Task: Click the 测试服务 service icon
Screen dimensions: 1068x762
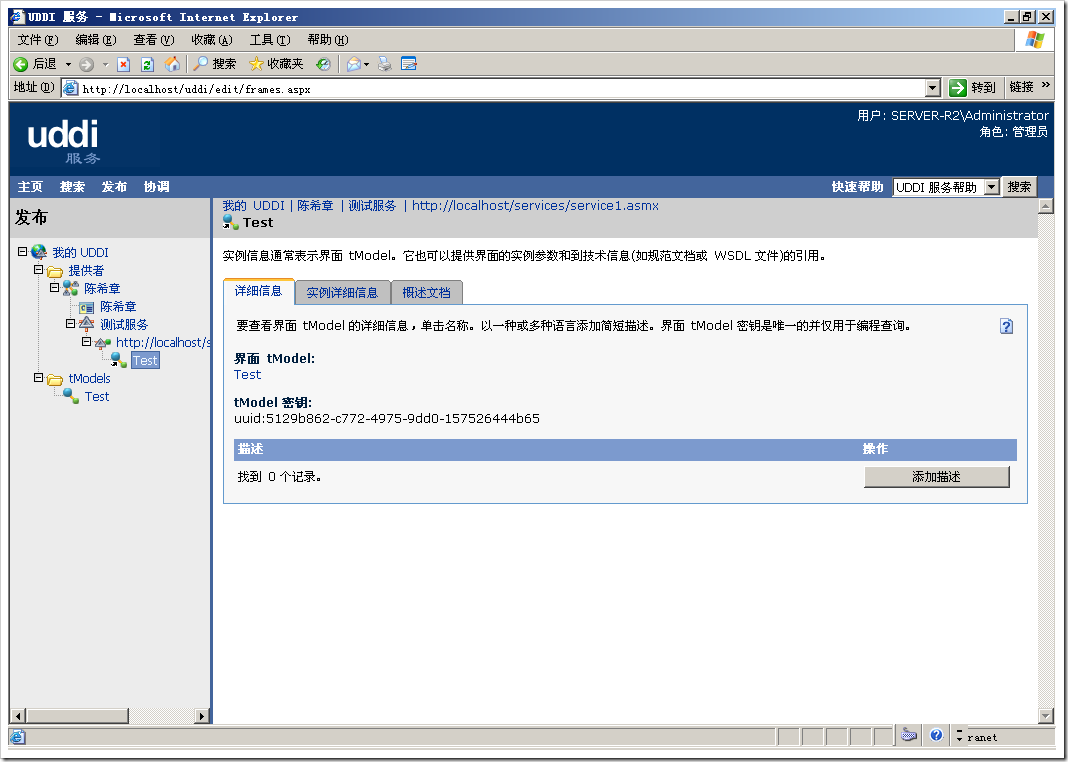Action: tap(87, 325)
